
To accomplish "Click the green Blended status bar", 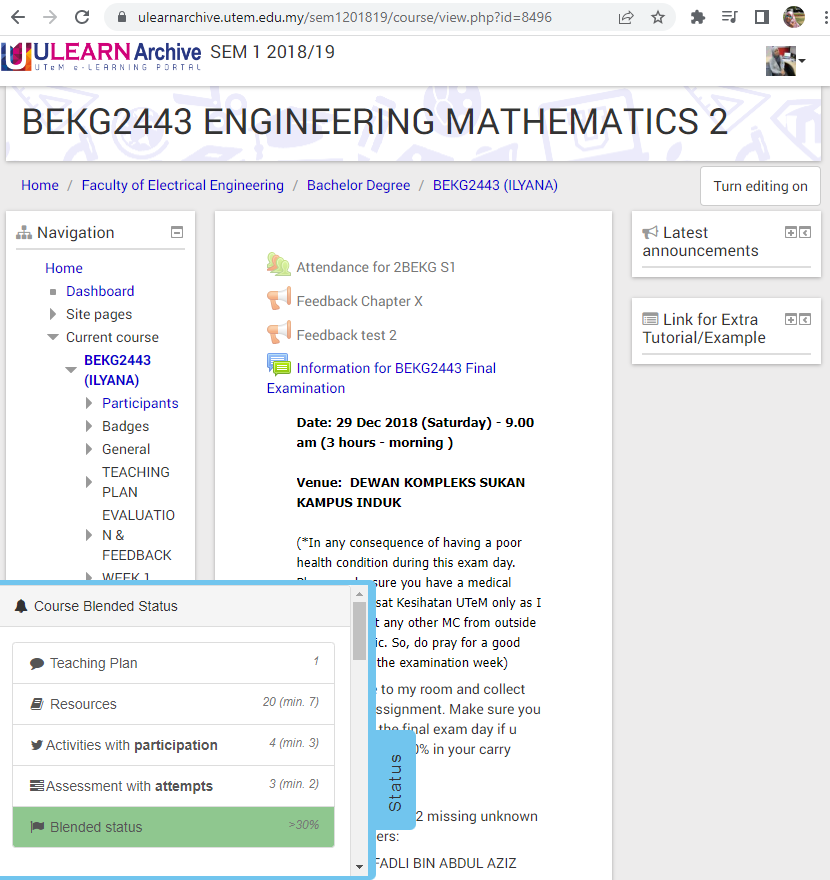I will pos(173,827).
